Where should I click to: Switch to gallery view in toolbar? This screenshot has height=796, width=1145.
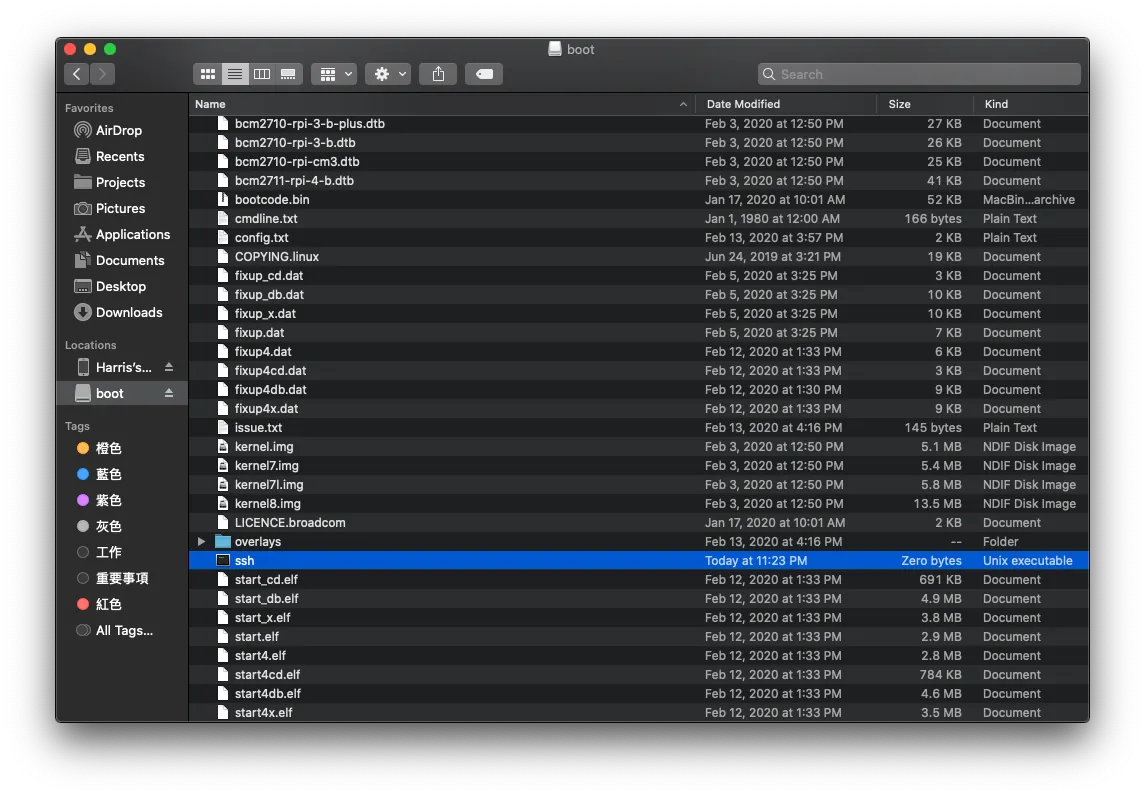pyautogui.click(x=289, y=74)
